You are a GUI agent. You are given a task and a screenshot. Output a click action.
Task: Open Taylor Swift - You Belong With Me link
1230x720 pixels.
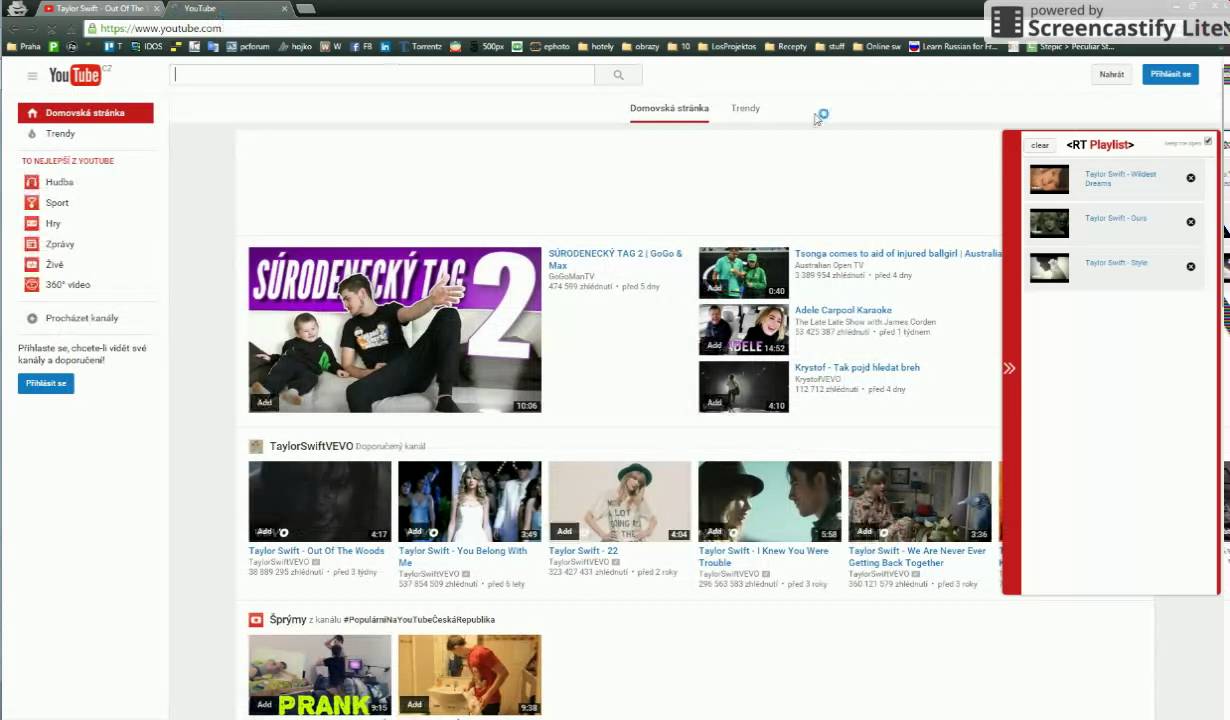(463, 556)
